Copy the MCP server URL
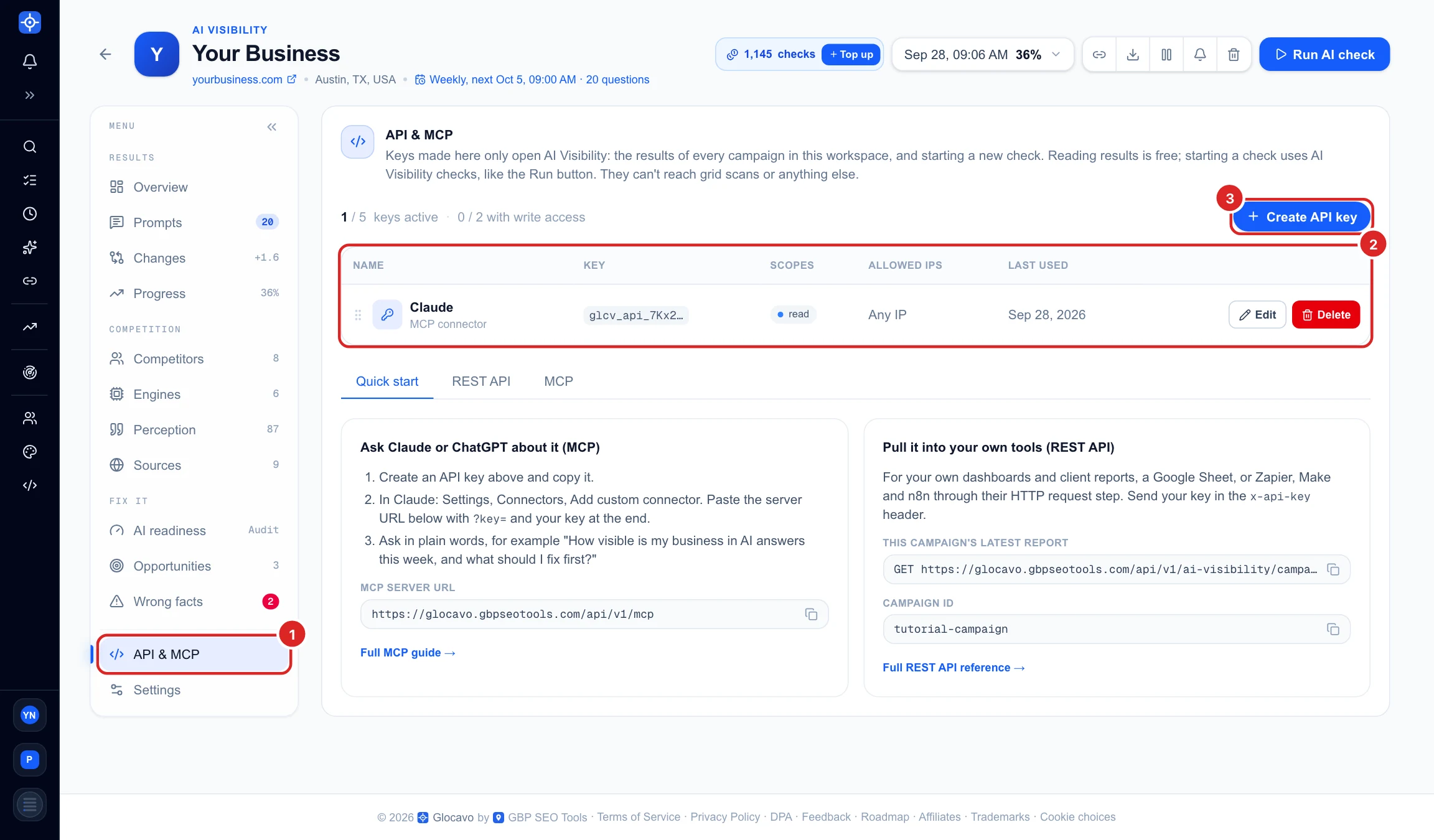Image resolution: width=1434 pixels, height=840 pixels. [811, 614]
